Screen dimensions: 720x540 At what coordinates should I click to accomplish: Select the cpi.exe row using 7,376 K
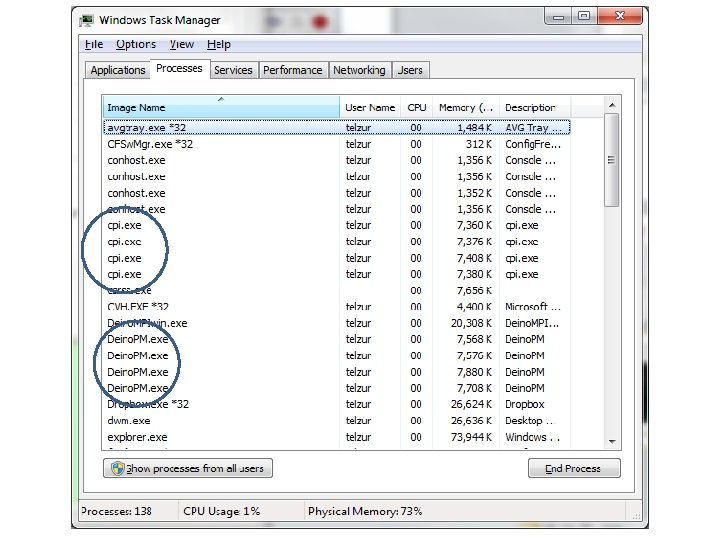click(337, 242)
